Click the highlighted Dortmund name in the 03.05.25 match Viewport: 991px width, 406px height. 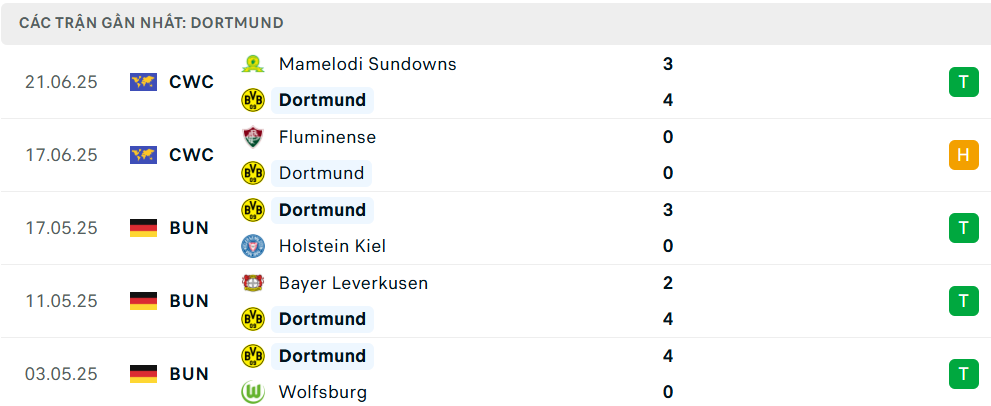point(322,356)
